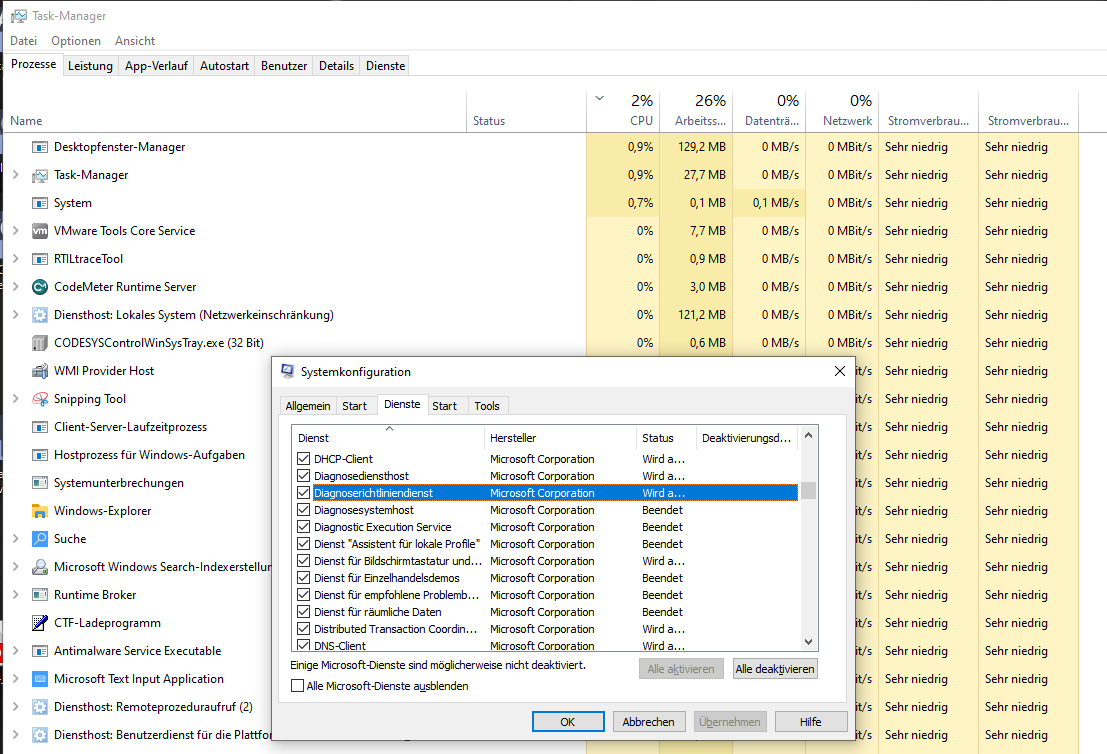Click the Snipping Tool scissors icon

tap(40, 399)
